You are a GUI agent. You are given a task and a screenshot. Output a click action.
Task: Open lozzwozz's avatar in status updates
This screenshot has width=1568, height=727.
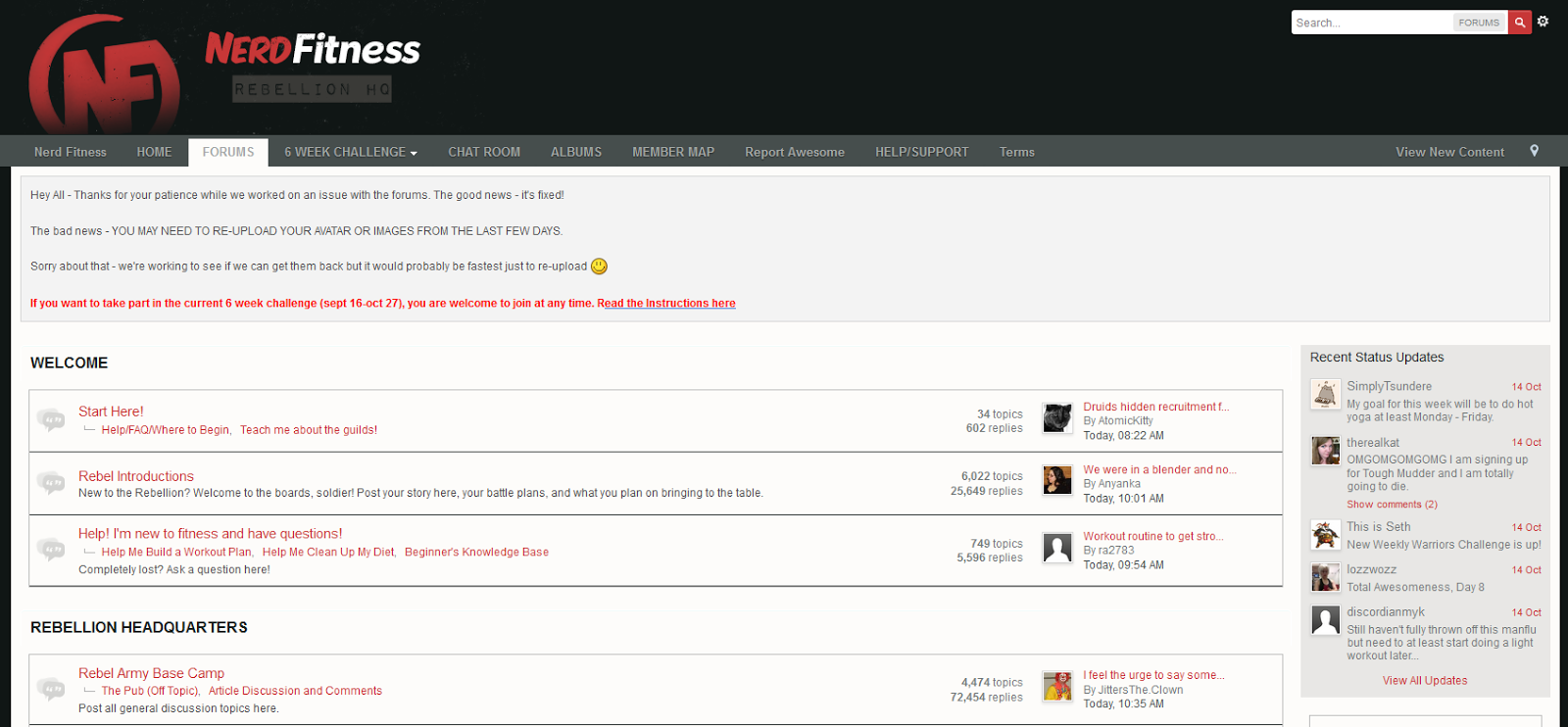1326,577
